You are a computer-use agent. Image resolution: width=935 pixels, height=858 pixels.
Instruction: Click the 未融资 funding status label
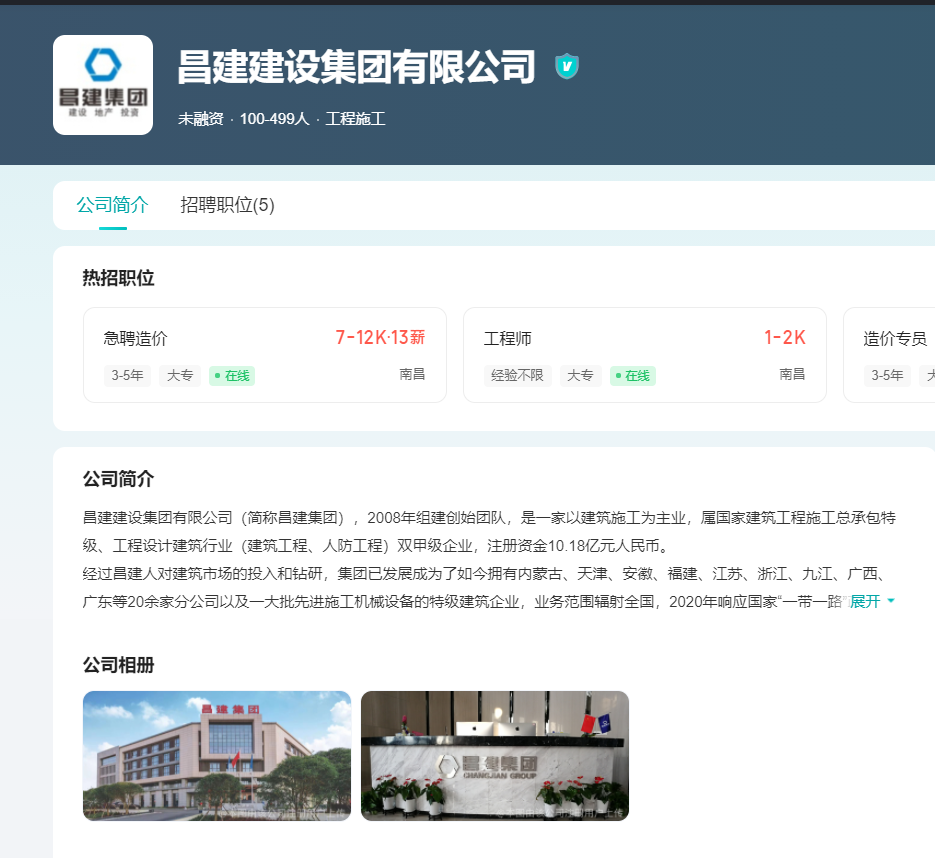[x=200, y=119]
